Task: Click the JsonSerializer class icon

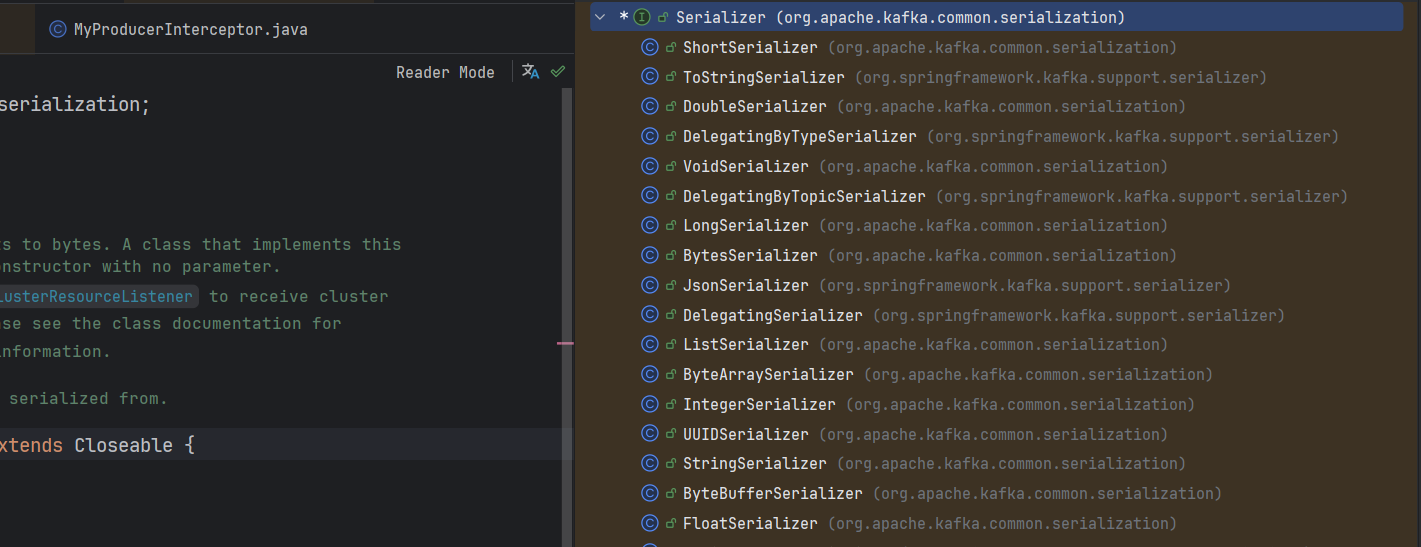Action: (x=649, y=285)
